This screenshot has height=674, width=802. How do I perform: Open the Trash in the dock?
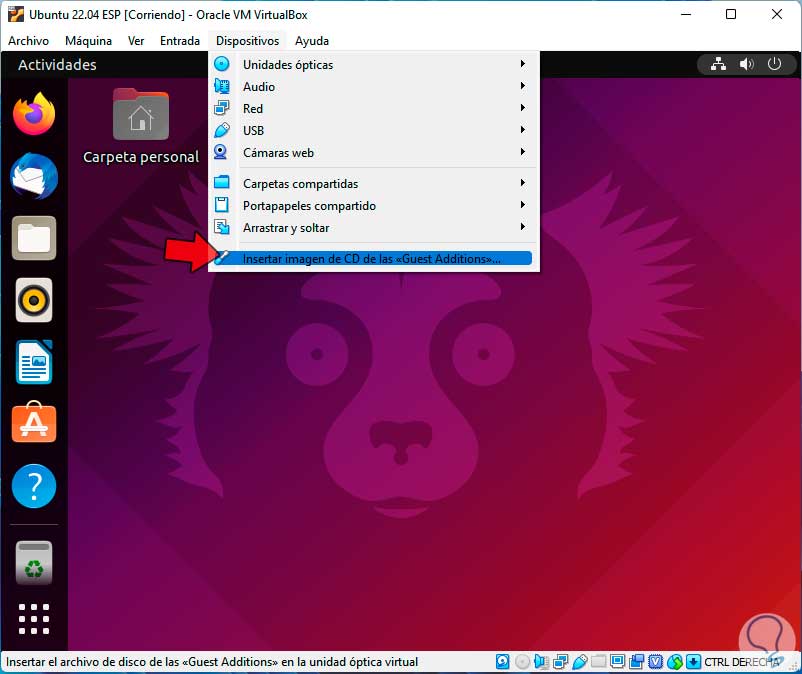click(x=34, y=563)
